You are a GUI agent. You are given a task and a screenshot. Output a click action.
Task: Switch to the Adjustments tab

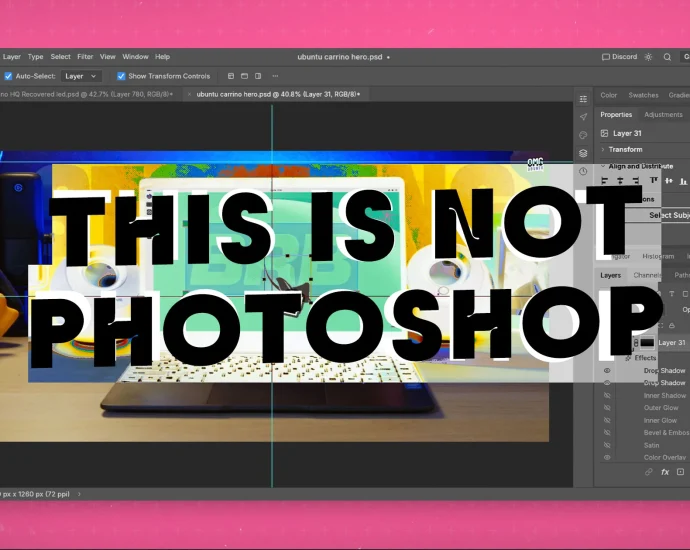[x=663, y=114]
